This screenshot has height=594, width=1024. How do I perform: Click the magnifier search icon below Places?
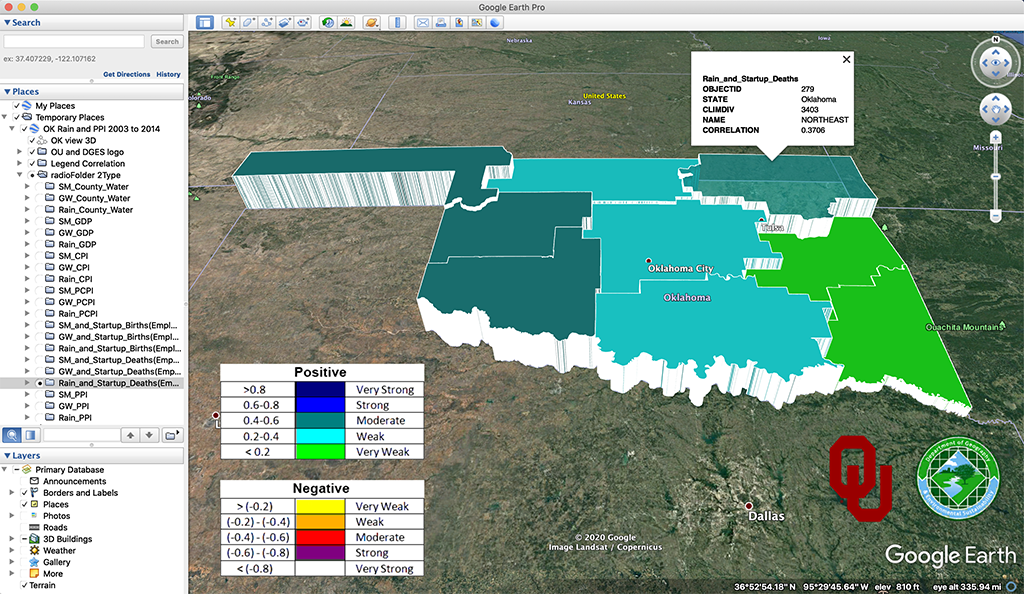(x=12, y=435)
